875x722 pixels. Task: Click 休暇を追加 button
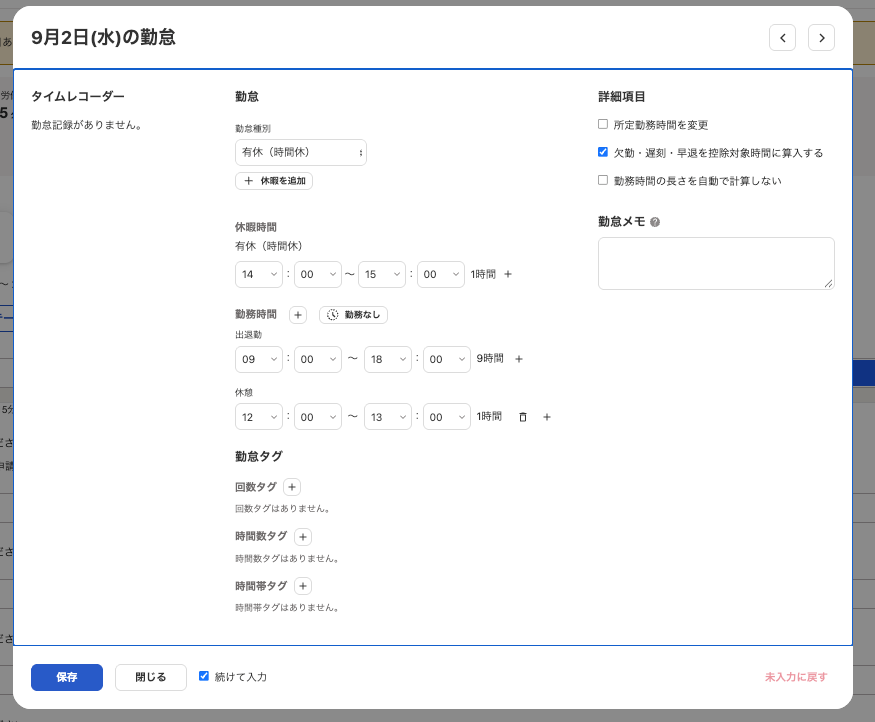[x=274, y=181]
